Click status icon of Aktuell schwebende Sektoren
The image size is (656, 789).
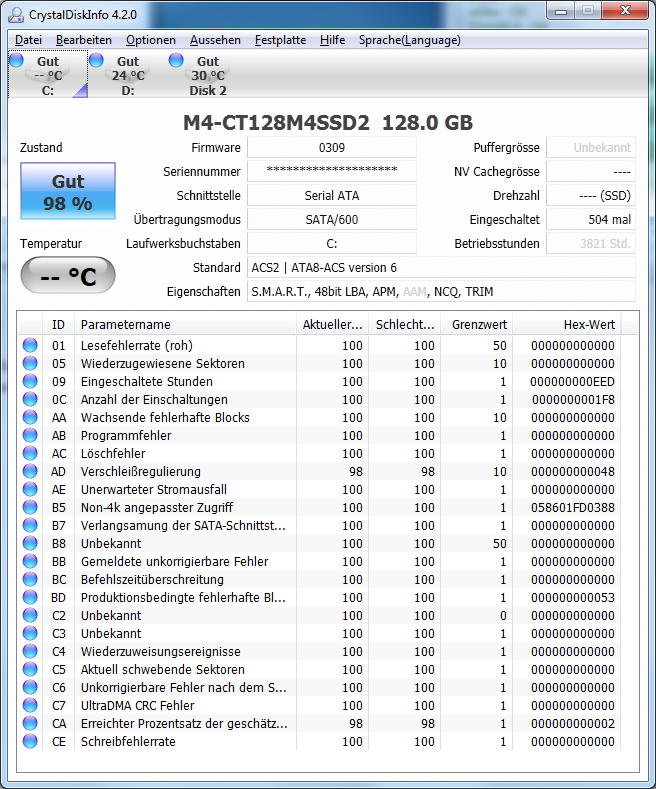[30, 669]
